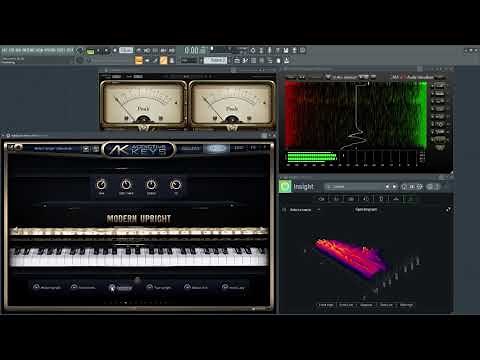Click the Modern Upright instrument title

click(x=139, y=219)
